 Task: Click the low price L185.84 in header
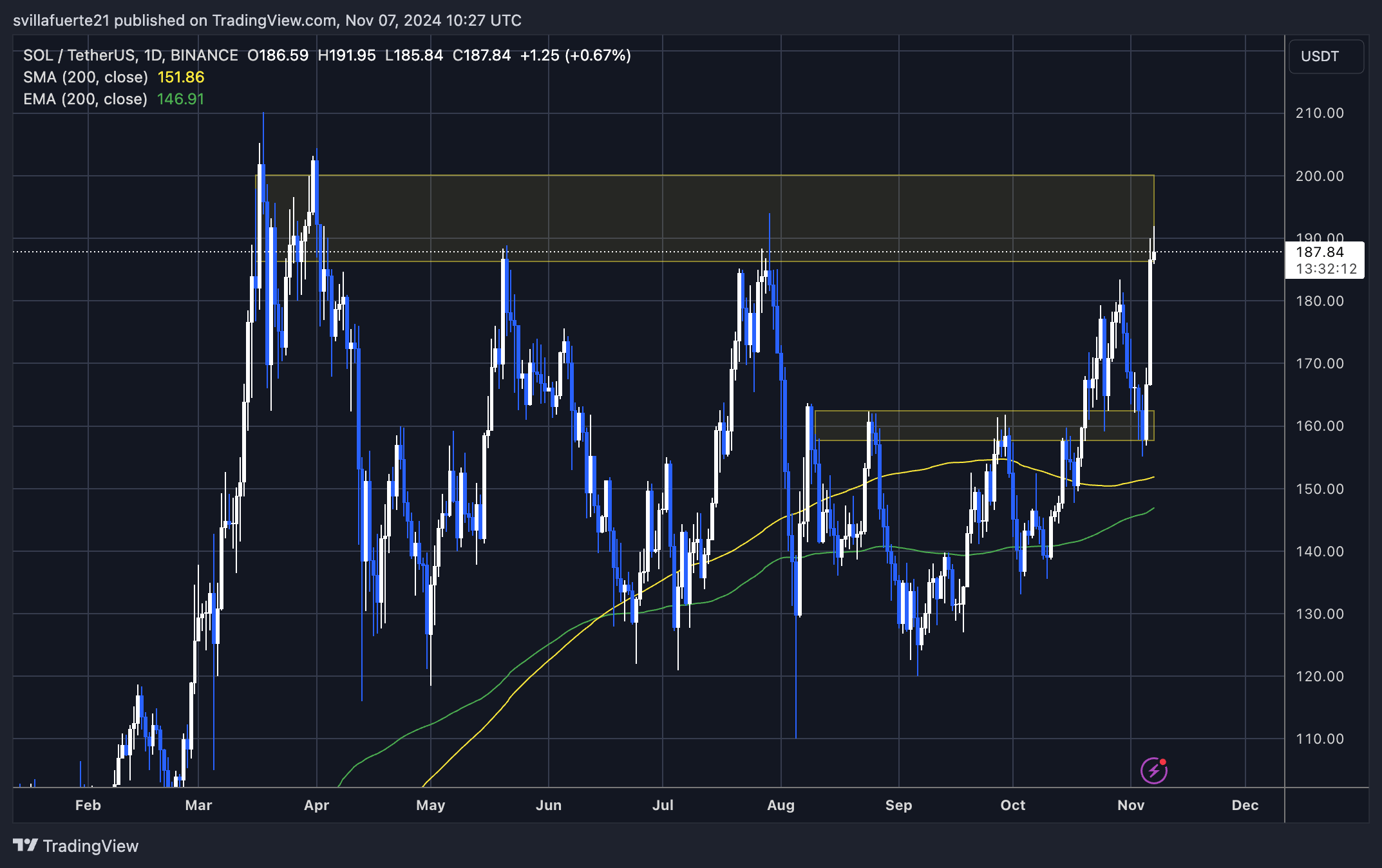tap(414, 55)
